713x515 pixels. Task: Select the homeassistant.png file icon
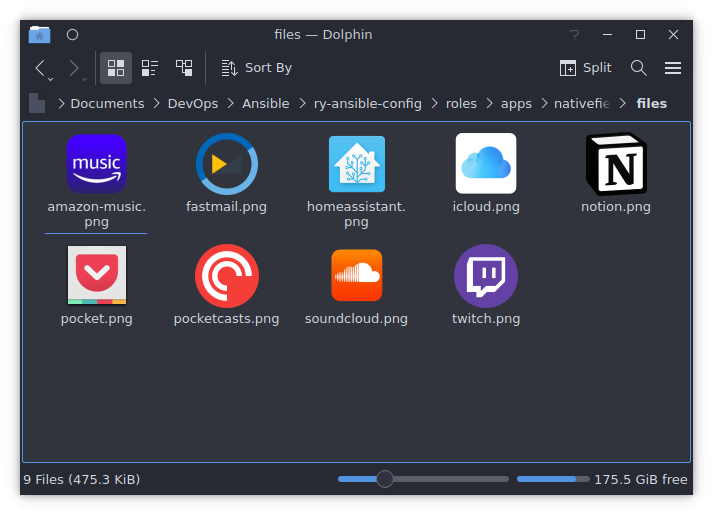click(356, 164)
